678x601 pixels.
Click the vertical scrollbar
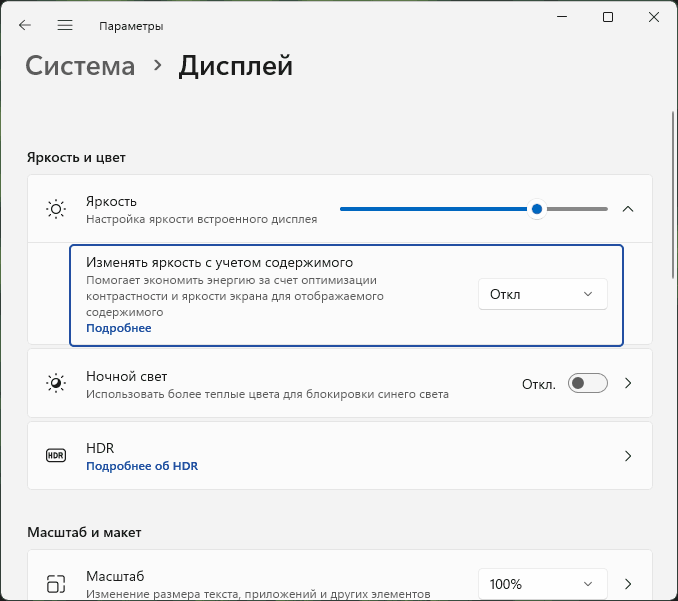point(673,195)
